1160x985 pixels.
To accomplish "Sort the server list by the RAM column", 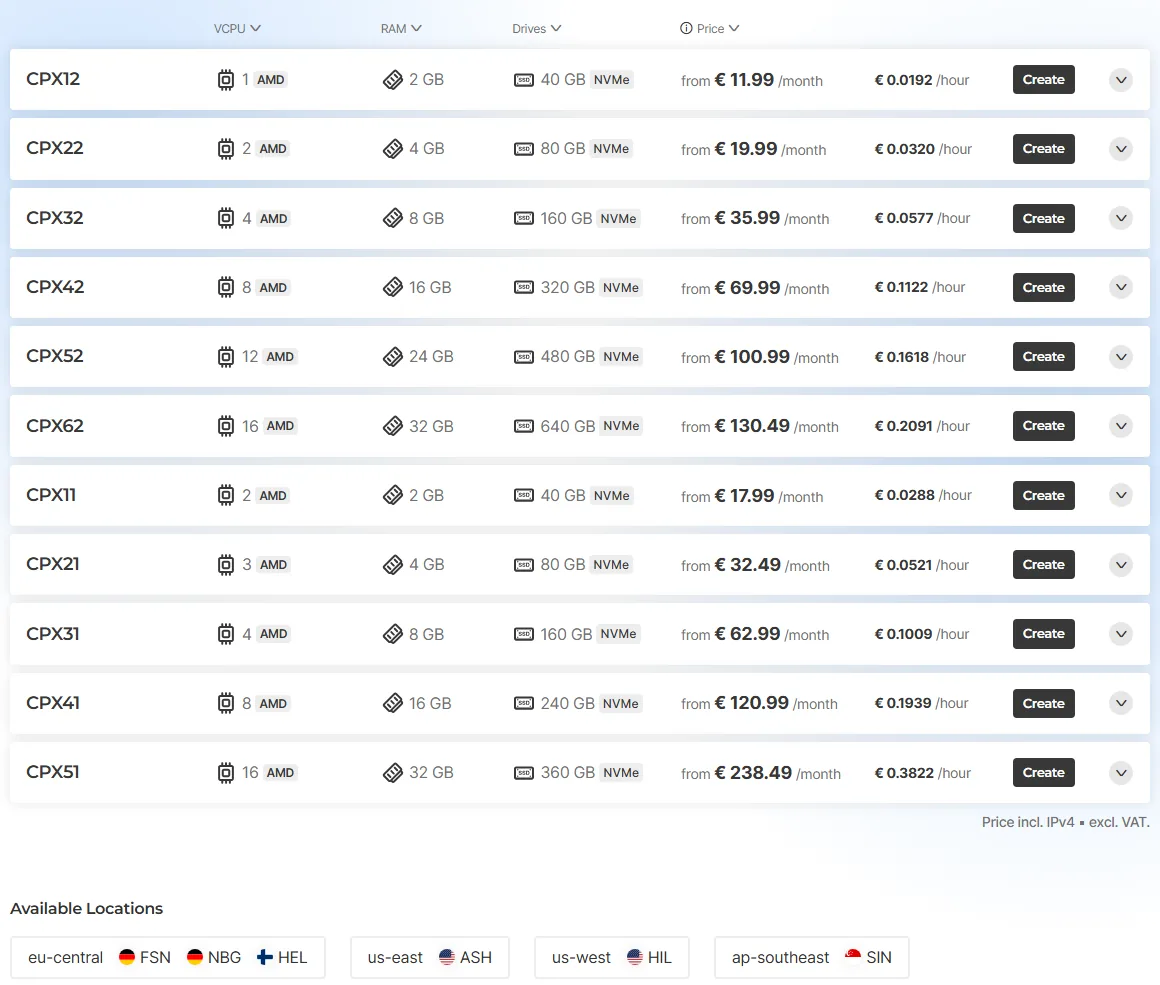I will [401, 28].
